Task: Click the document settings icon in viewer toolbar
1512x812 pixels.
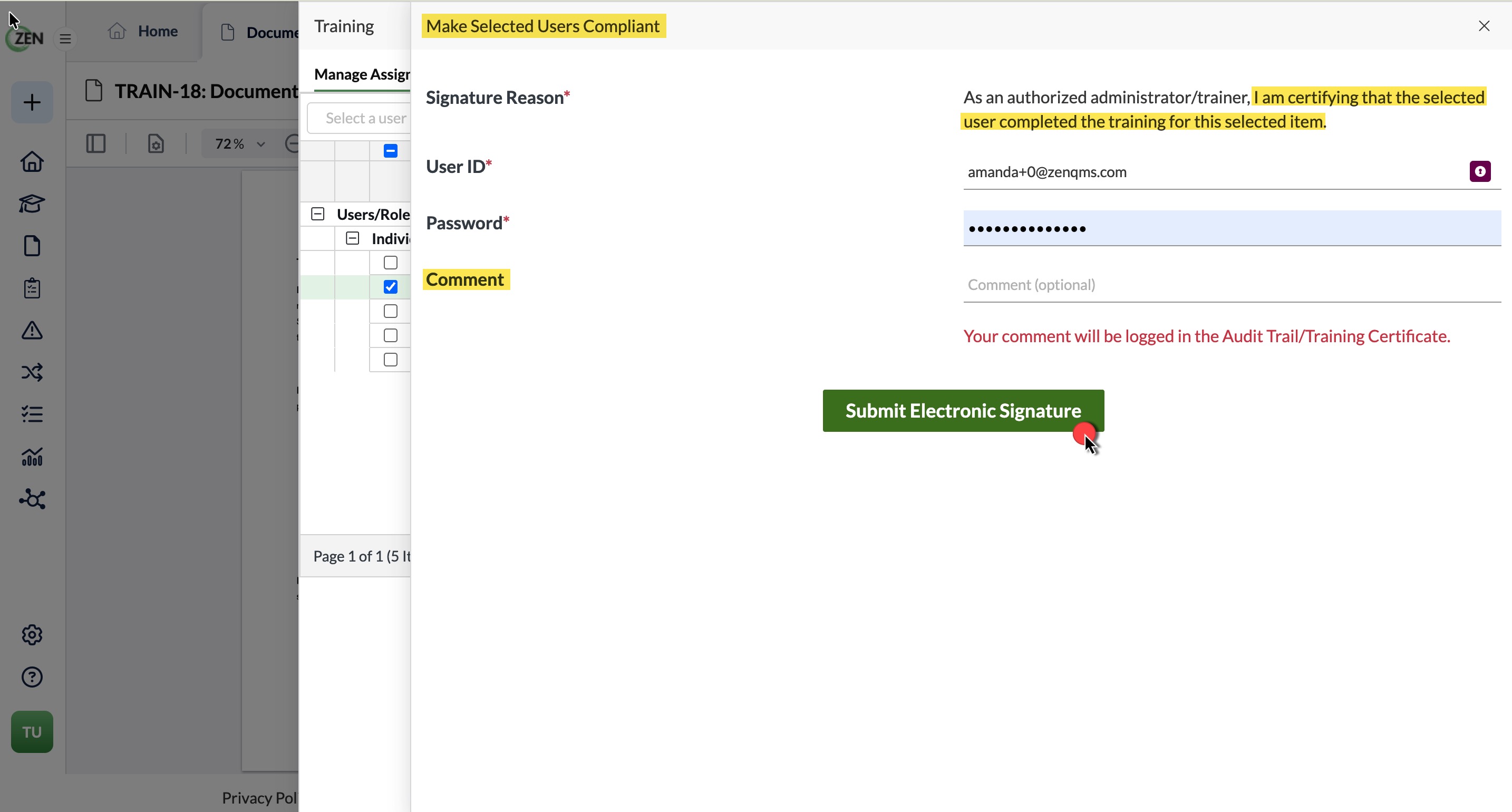Action: 156,144
